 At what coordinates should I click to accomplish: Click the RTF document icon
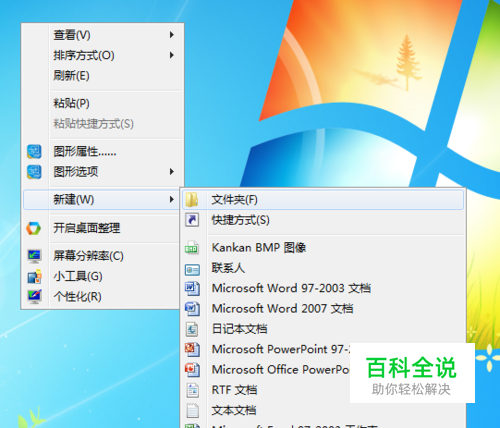point(193,390)
